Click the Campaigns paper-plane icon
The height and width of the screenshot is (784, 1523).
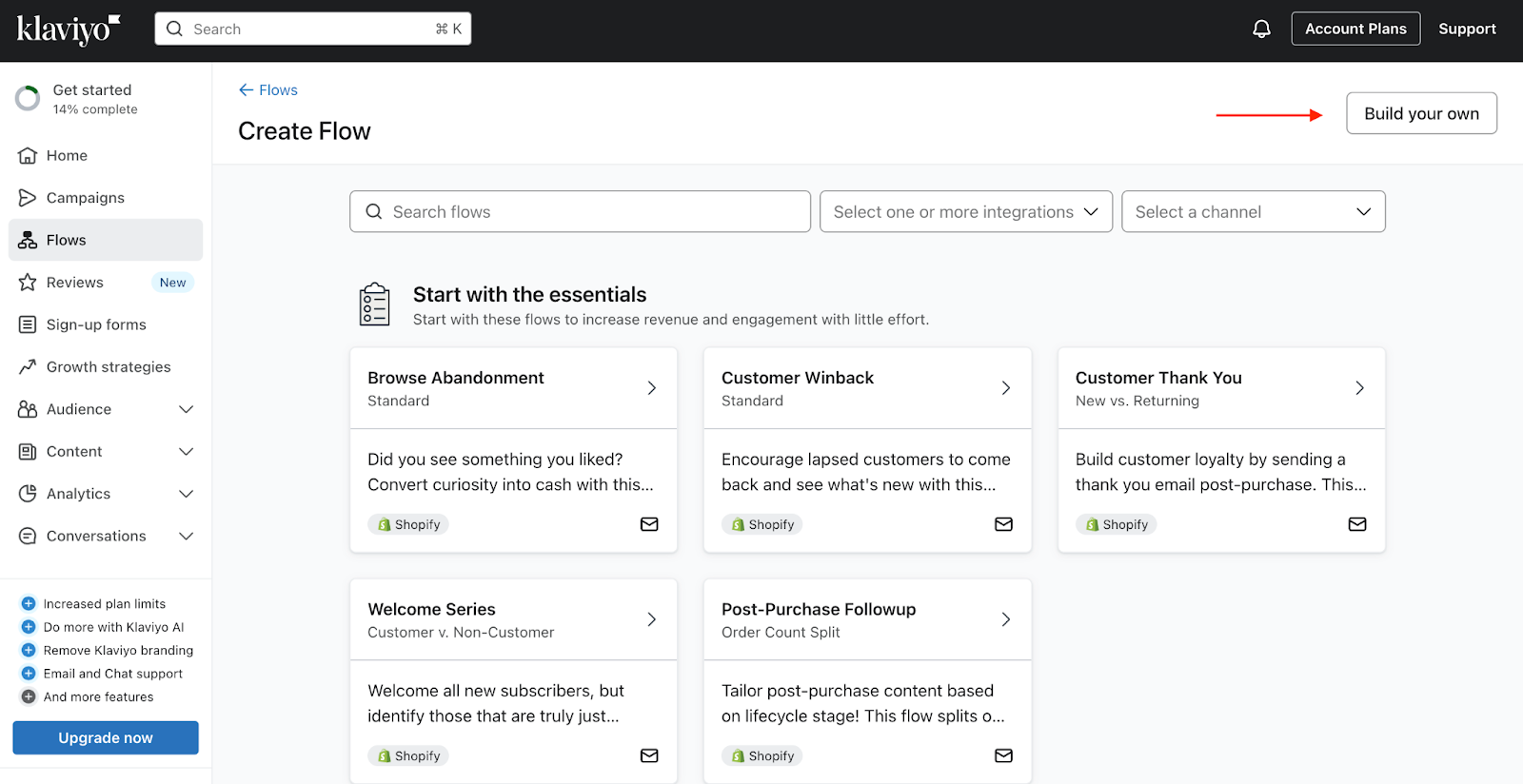tap(28, 198)
